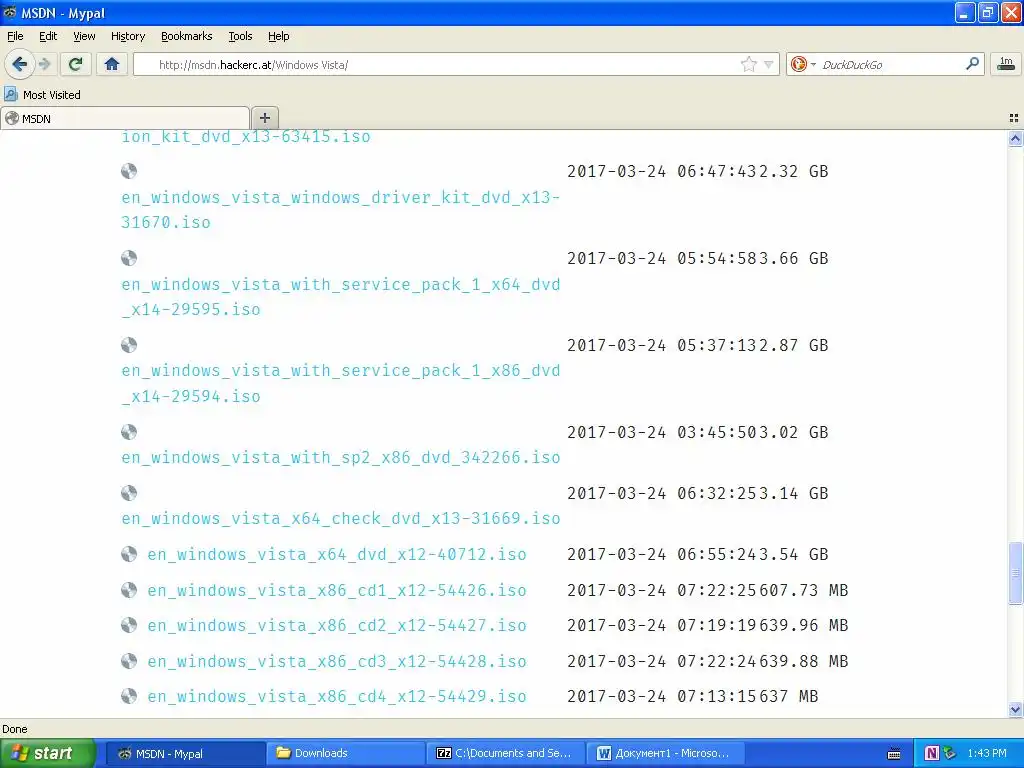The height and width of the screenshot is (768, 1024).
Task: Open the list all tabs button
Action: click(1014, 118)
